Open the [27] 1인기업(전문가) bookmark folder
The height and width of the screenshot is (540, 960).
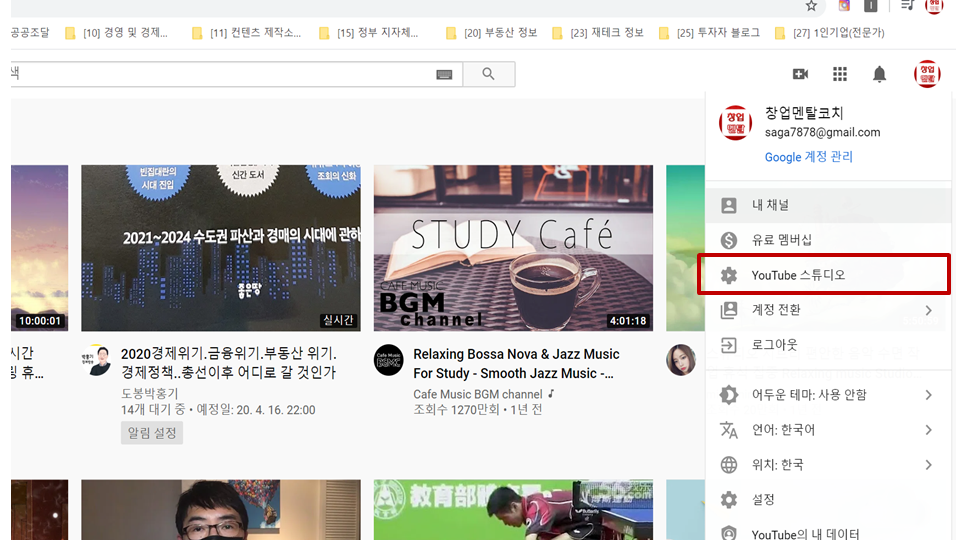[x=830, y=33]
